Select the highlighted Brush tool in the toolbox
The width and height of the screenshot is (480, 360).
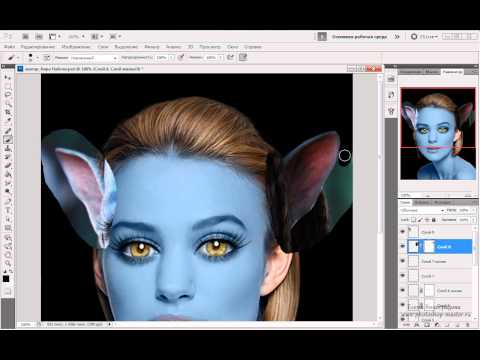7,139
